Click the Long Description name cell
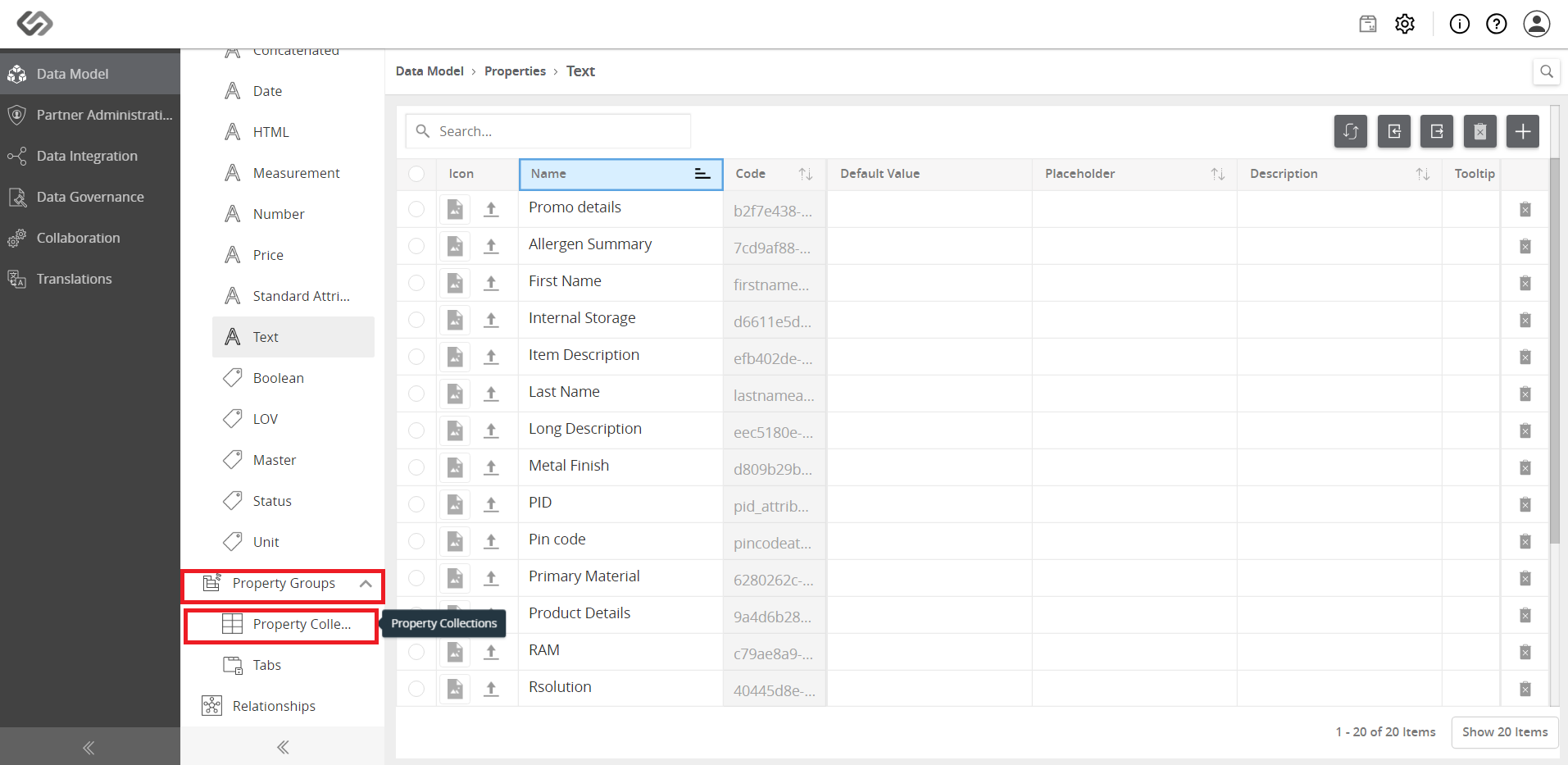This screenshot has height=765, width=1568. tap(620, 430)
